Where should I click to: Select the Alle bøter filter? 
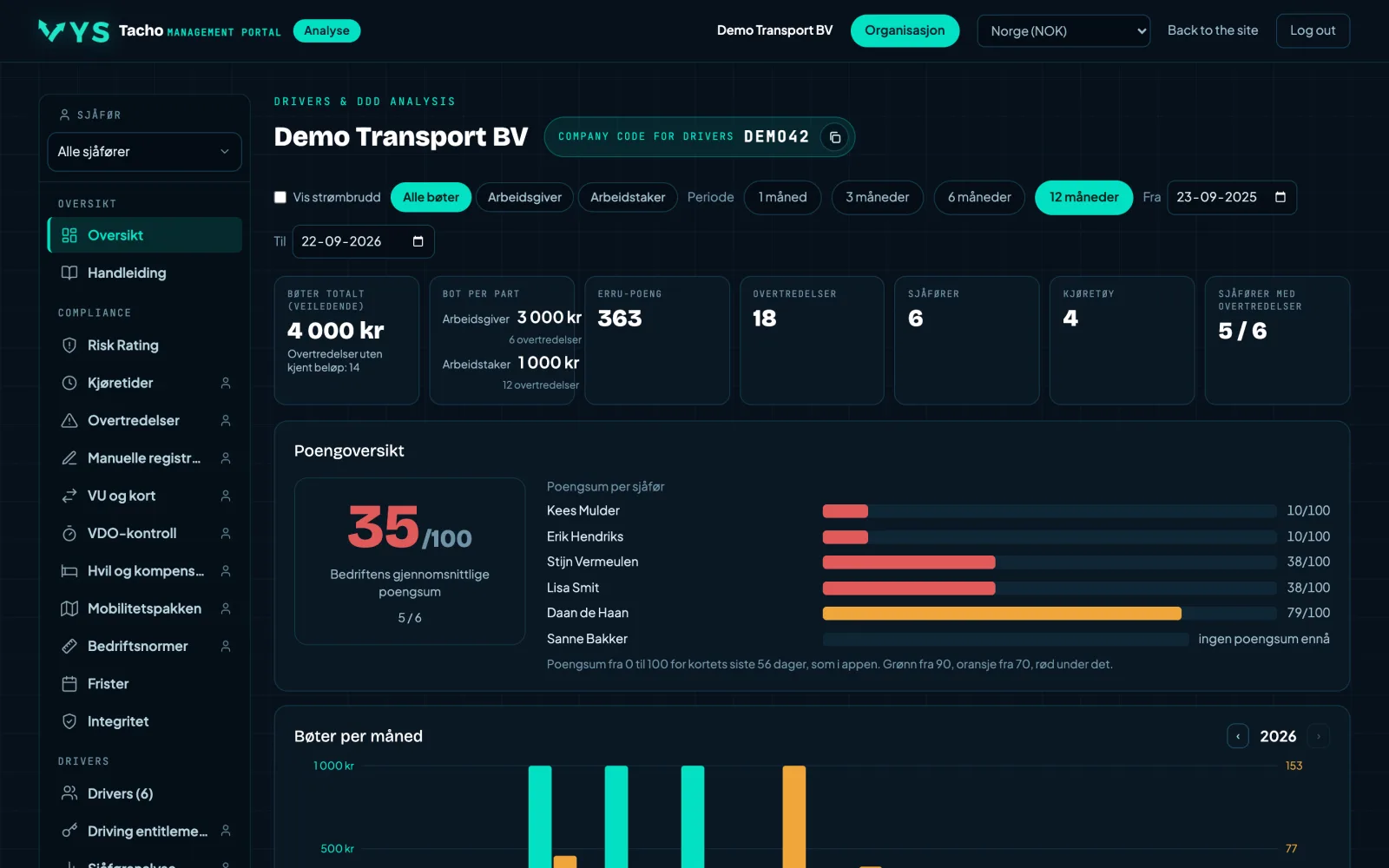pos(431,197)
